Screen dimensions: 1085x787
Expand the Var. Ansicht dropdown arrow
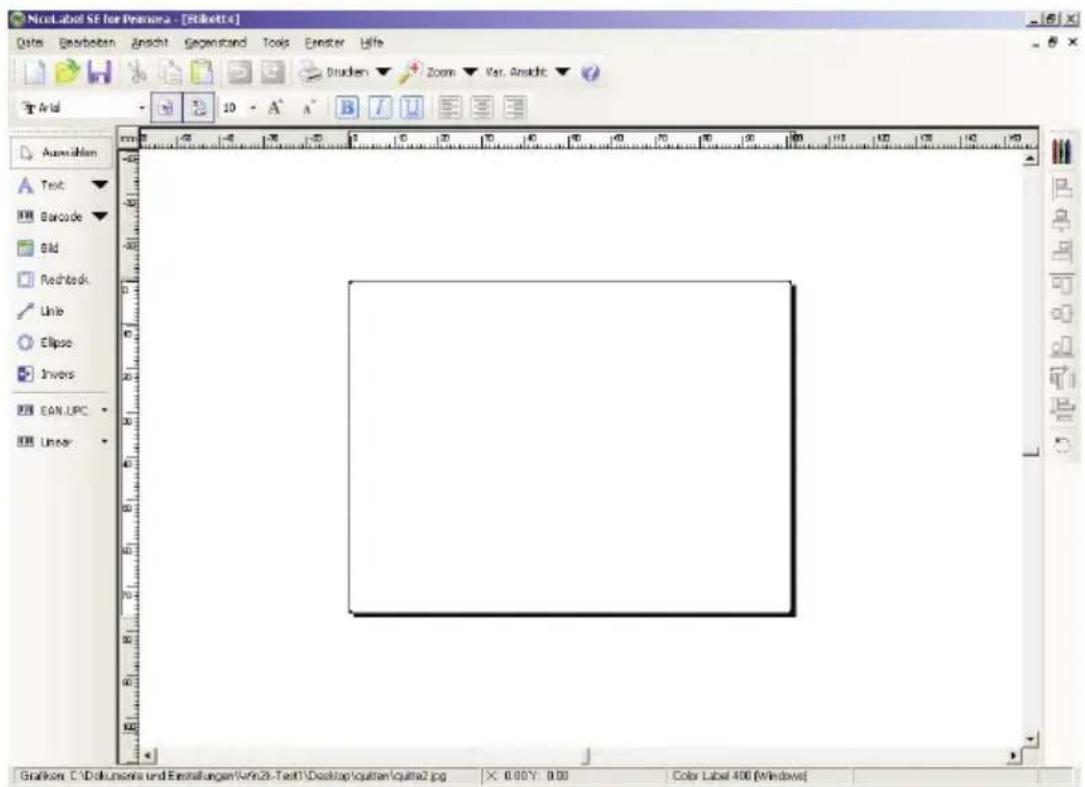click(563, 72)
